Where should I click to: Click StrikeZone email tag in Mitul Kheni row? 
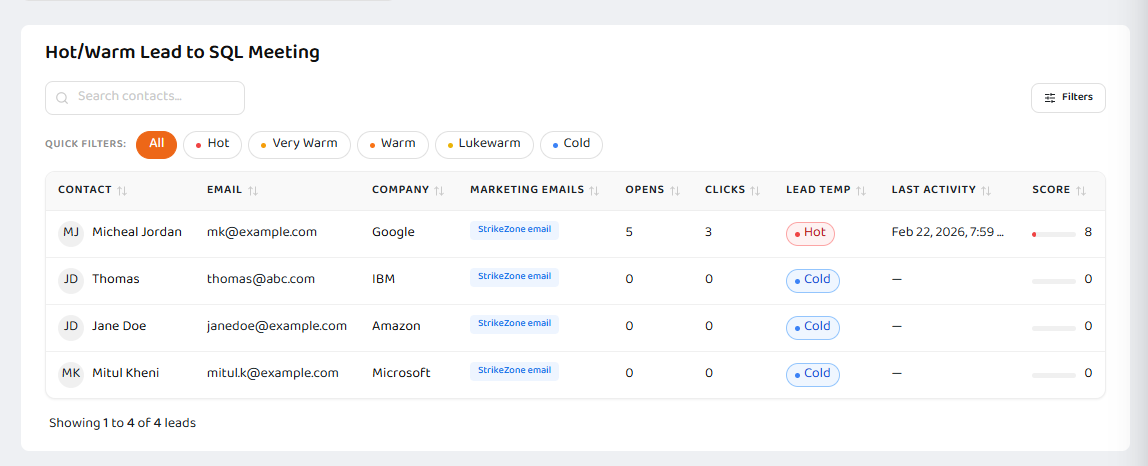coord(514,371)
